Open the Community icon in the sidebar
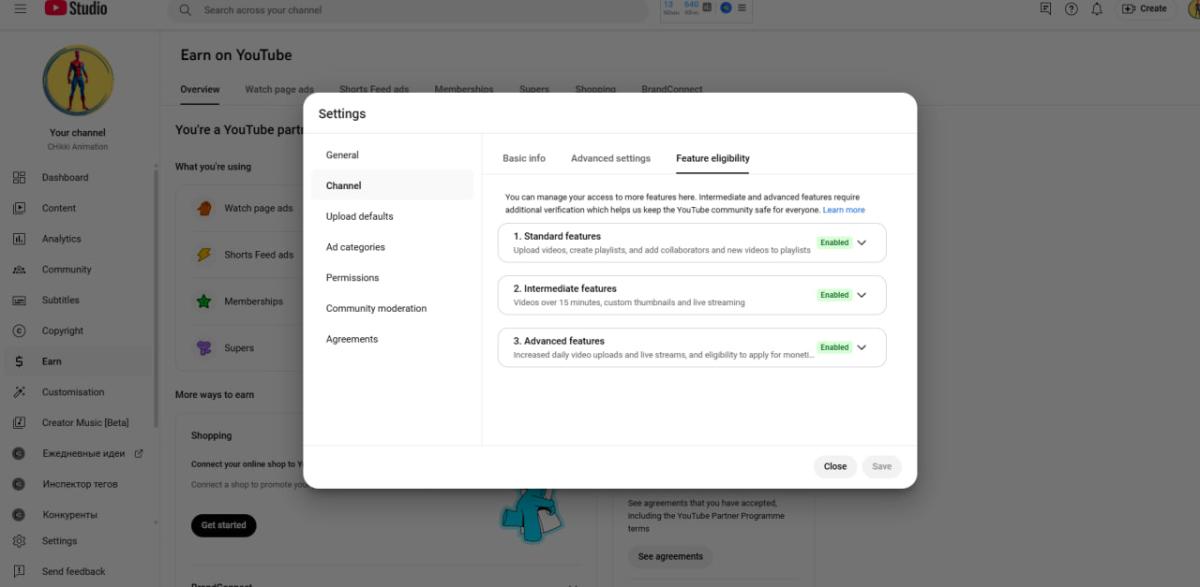The image size is (1200, 587). (x=19, y=270)
